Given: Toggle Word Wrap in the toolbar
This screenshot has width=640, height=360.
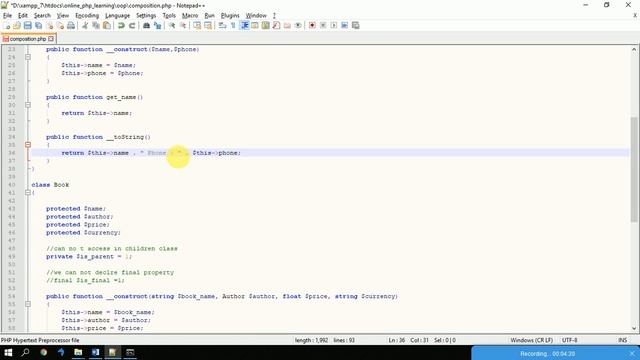Looking at the screenshot, I should coord(222,25).
